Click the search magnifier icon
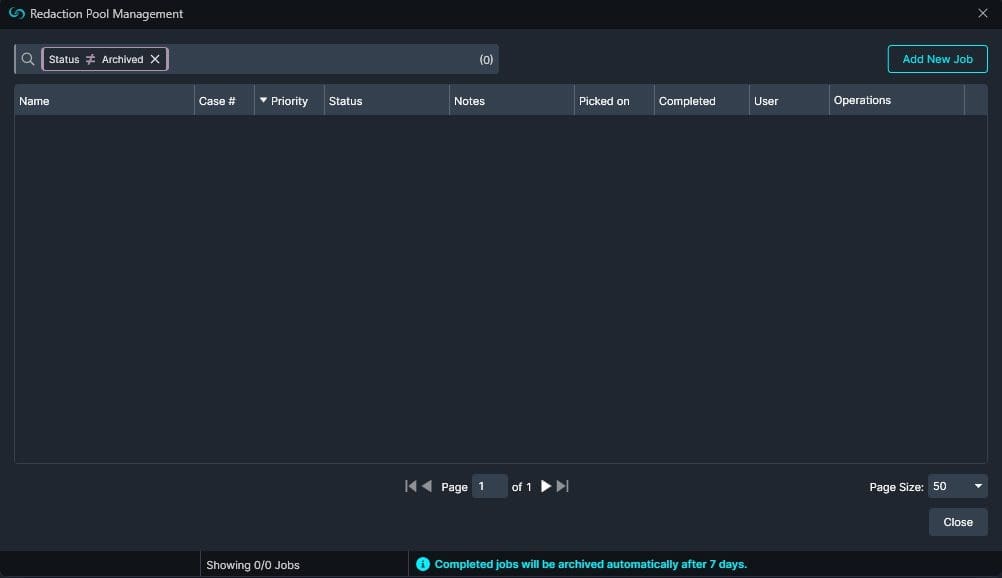This screenshot has height=578, width=1002. pyautogui.click(x=28, y=59)
